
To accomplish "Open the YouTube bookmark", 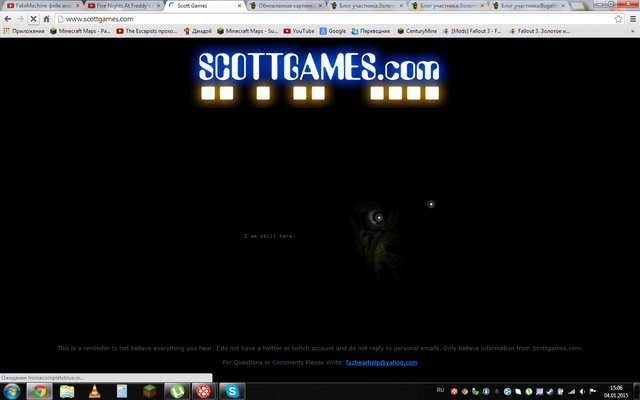I will (x=299, y=31).
